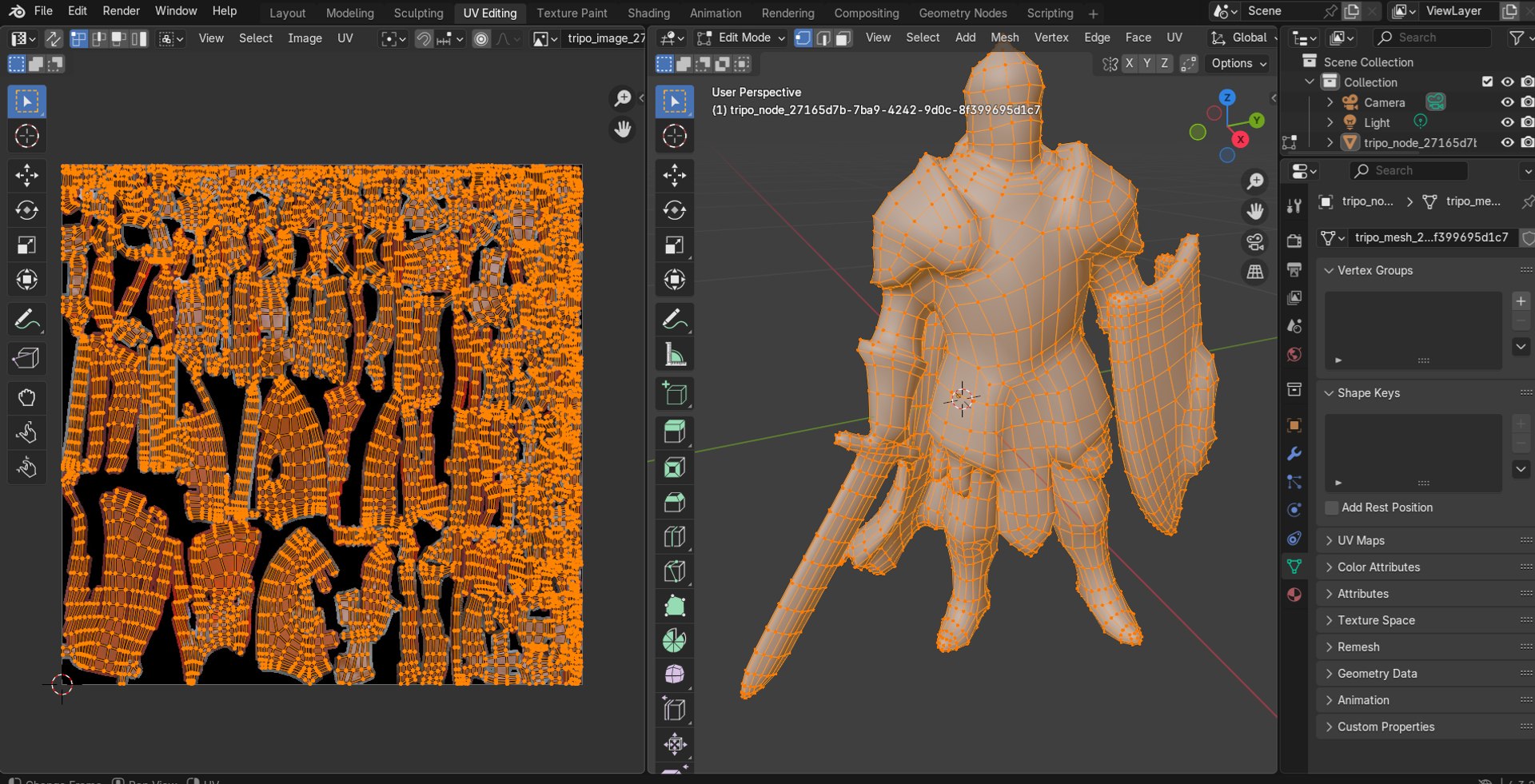Image resolution: width=1535 pixels, height=784 pixels.
Task: Choose the Relax tool in UV editor
Action: coord(26,432)
